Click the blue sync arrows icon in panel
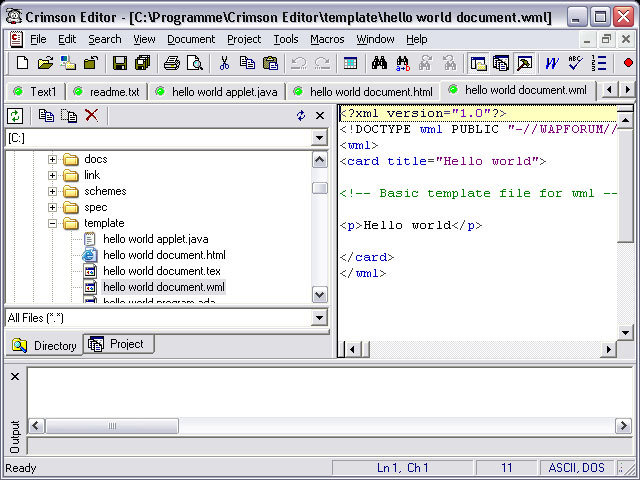The image size is (640, 480). [x=301, y=116]
